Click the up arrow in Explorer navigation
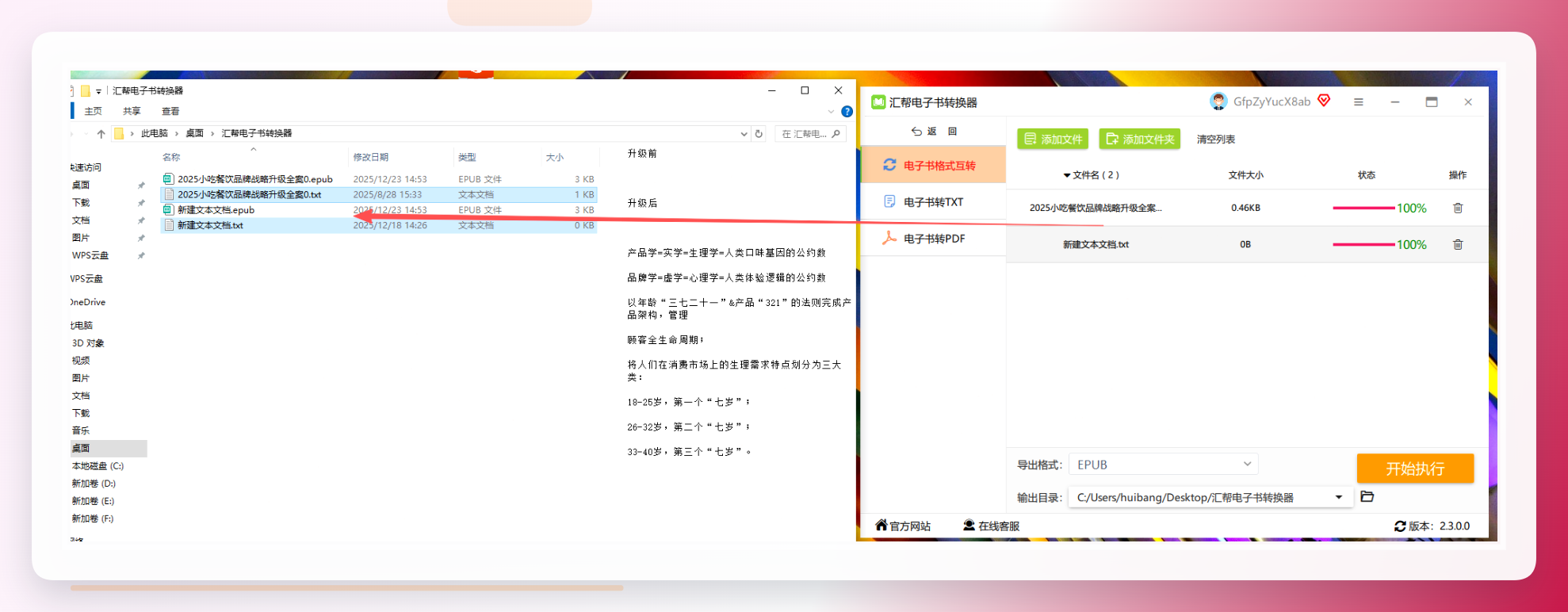The width and height of the screenshot is (1568, 612). coord(101,134)
